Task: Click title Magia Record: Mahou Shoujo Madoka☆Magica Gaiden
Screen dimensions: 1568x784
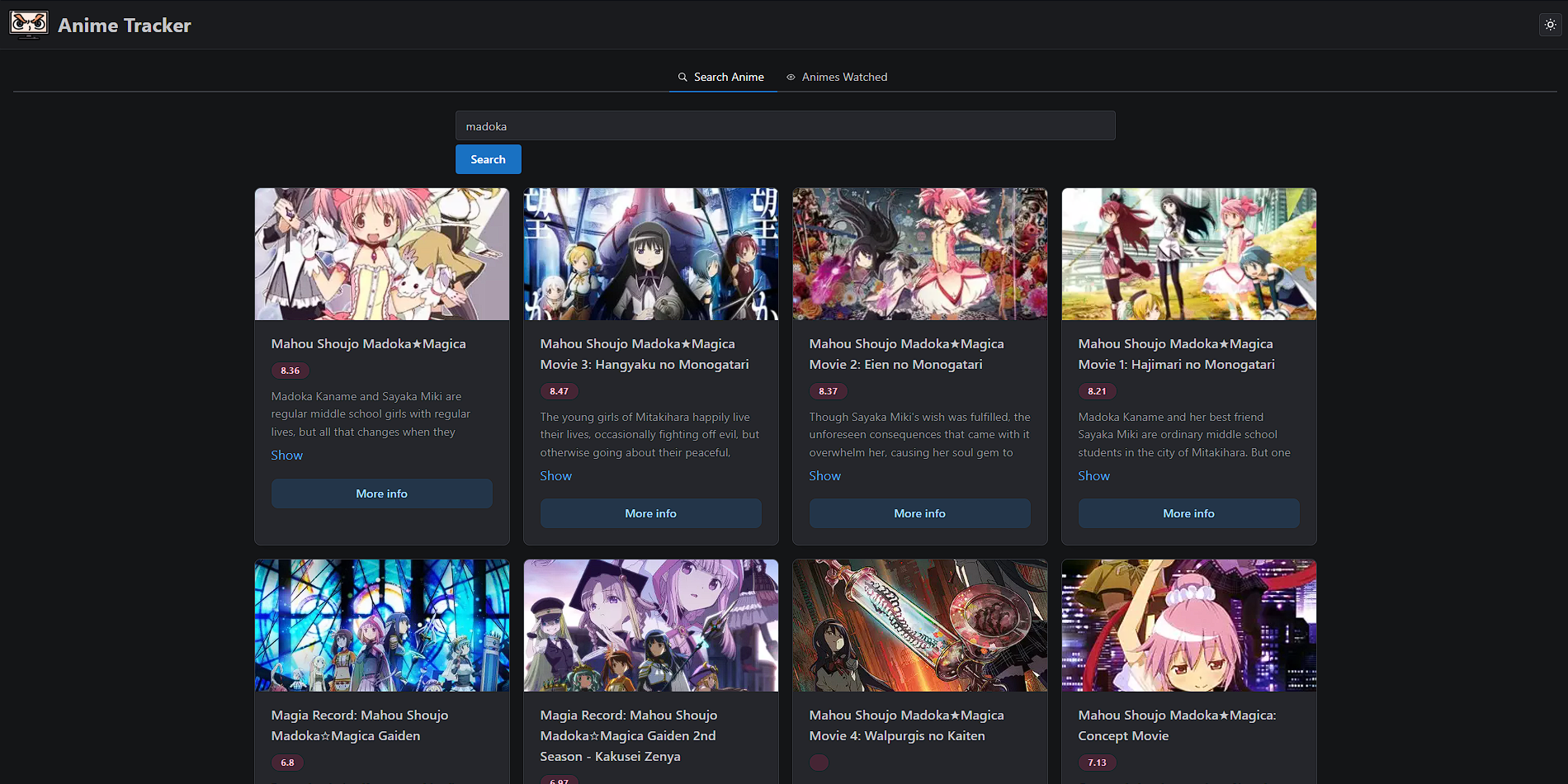Action: [360, 725]
